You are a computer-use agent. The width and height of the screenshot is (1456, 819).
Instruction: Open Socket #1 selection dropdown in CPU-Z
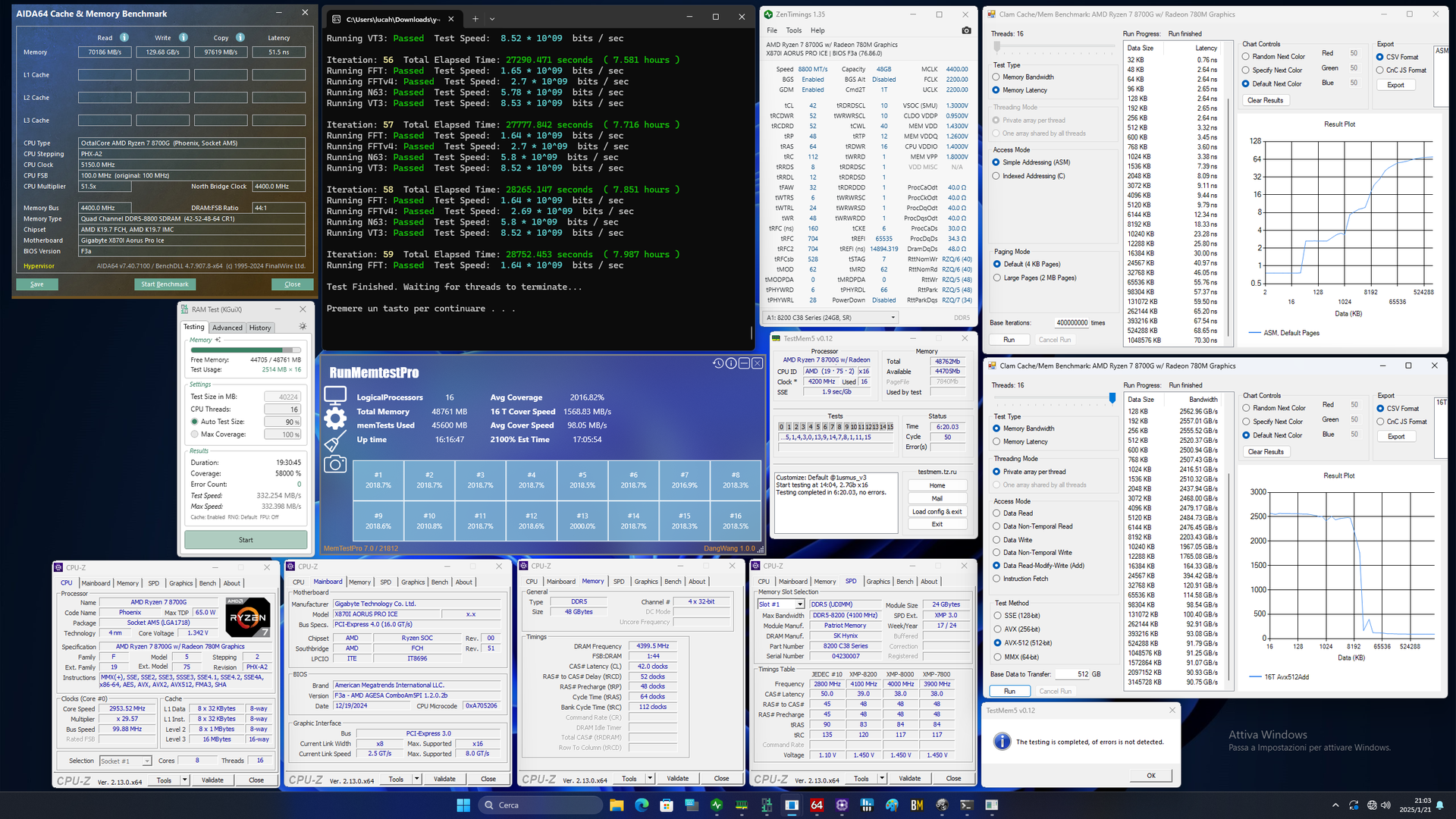[125, 761]
